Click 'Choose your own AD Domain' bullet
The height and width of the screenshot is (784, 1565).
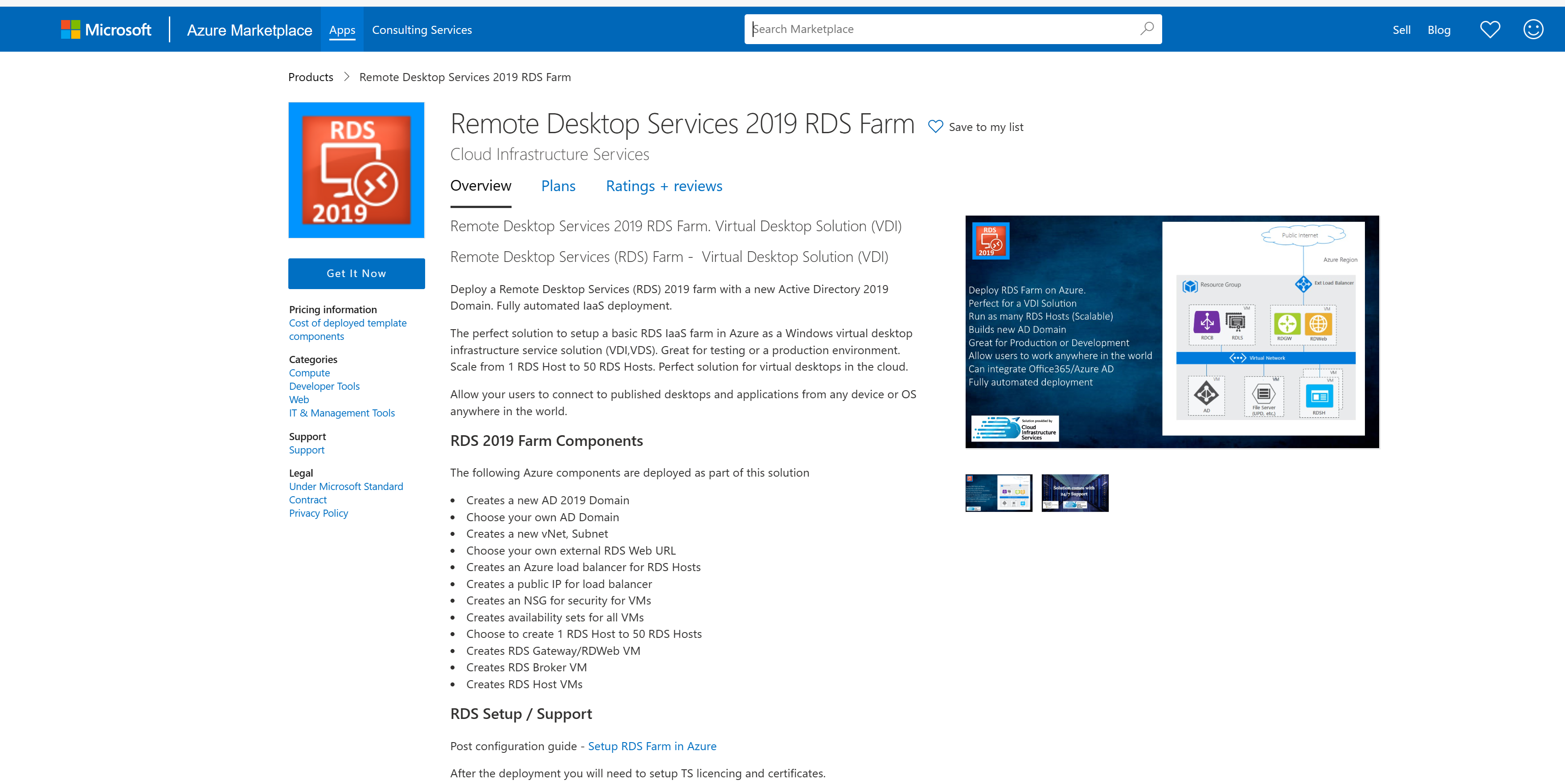click(542, 517)
